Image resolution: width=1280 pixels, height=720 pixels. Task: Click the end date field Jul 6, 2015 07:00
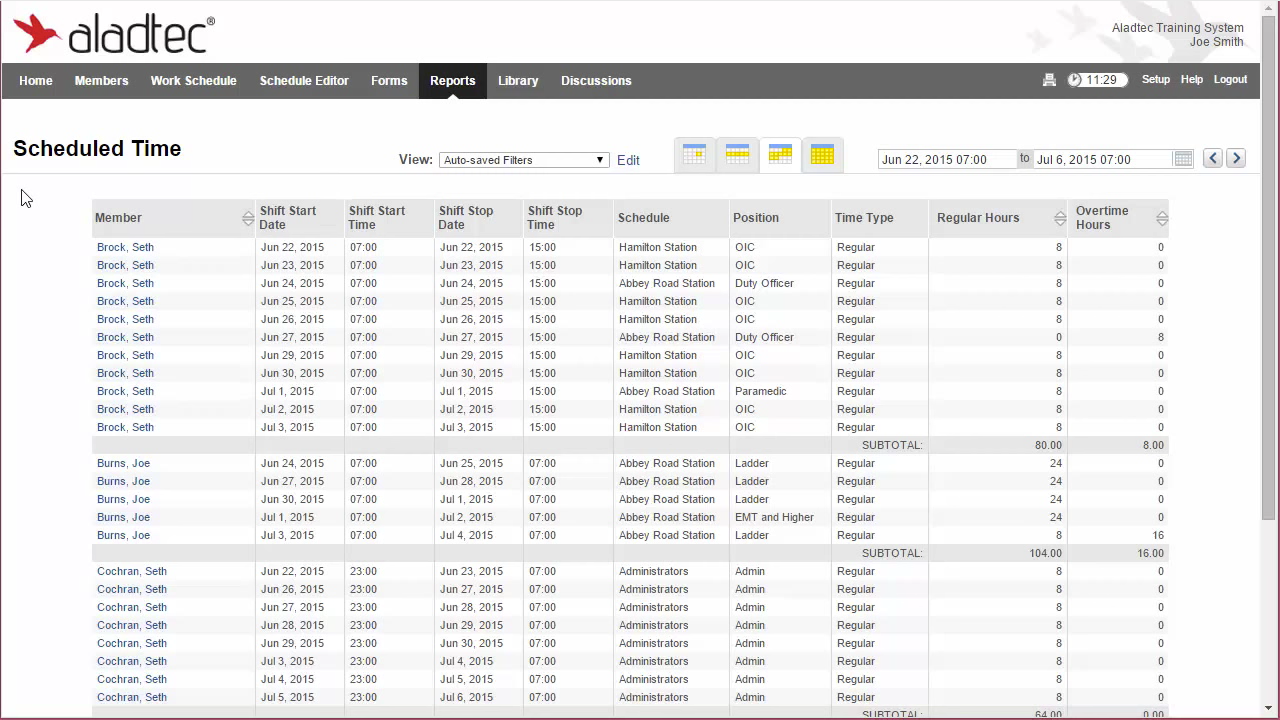tap(1103, 159)
